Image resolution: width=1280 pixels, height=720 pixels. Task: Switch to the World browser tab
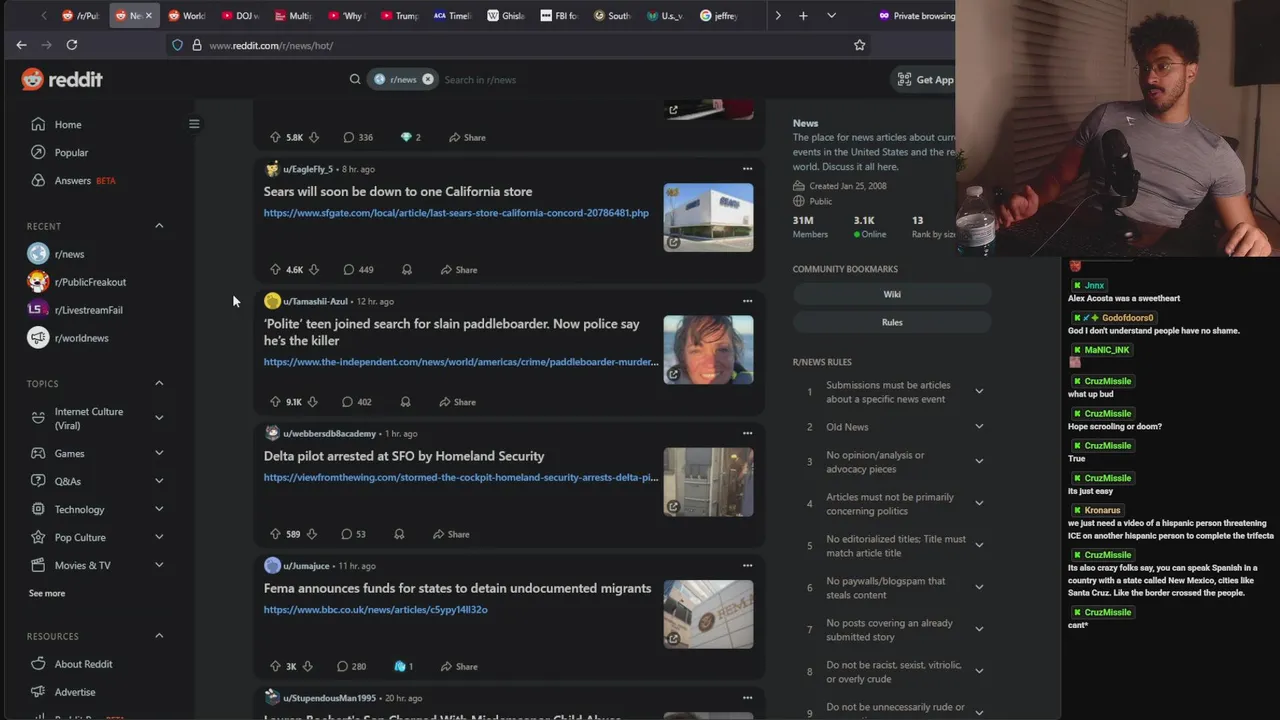pos(187,15)
